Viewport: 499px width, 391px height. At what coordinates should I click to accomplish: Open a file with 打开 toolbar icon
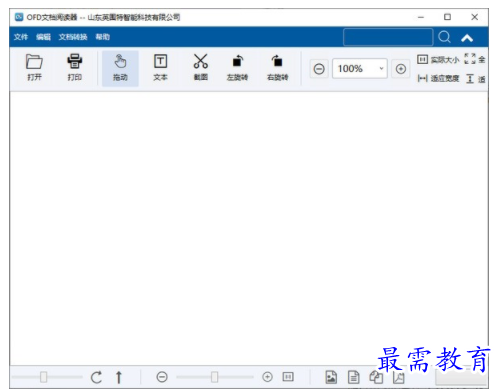34,68
